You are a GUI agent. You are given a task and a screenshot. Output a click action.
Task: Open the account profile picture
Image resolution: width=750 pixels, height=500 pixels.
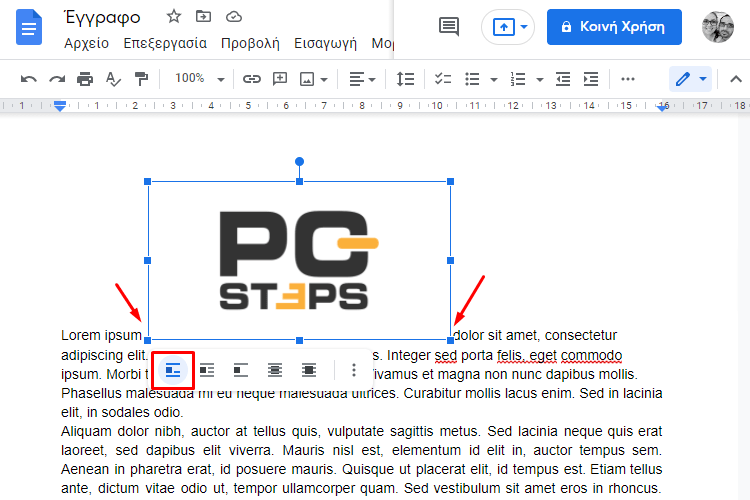(x=717, y=27)
